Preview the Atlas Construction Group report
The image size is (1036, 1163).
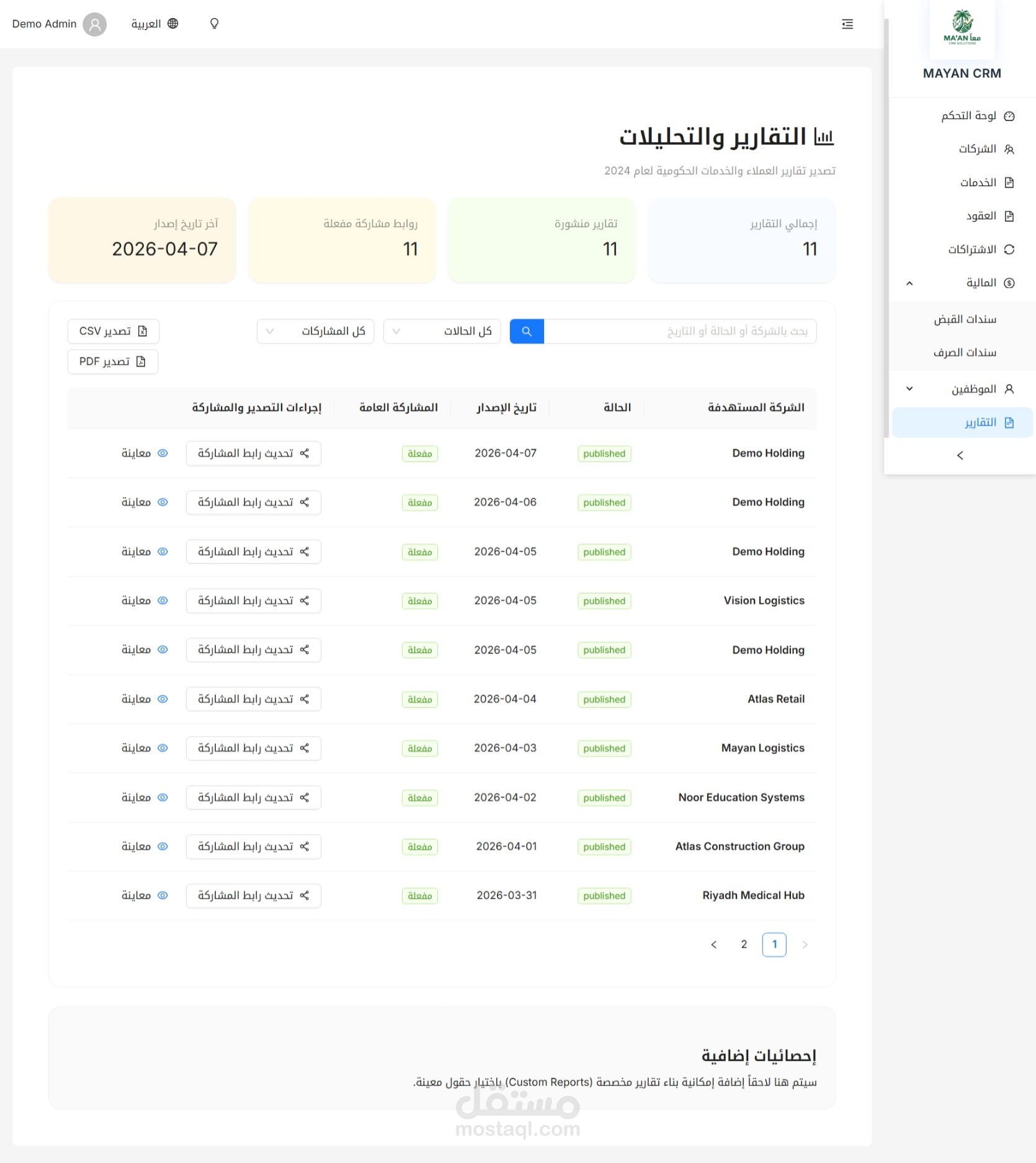pos(145,846)
